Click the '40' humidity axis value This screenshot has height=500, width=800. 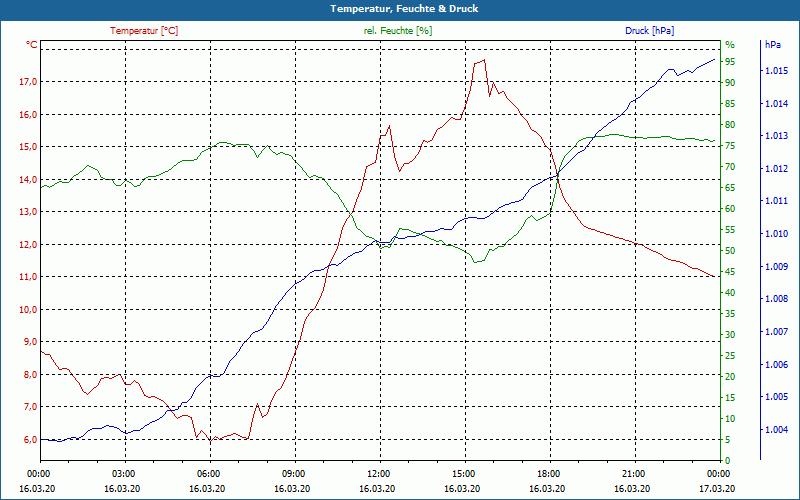click(x=730, y=293)
